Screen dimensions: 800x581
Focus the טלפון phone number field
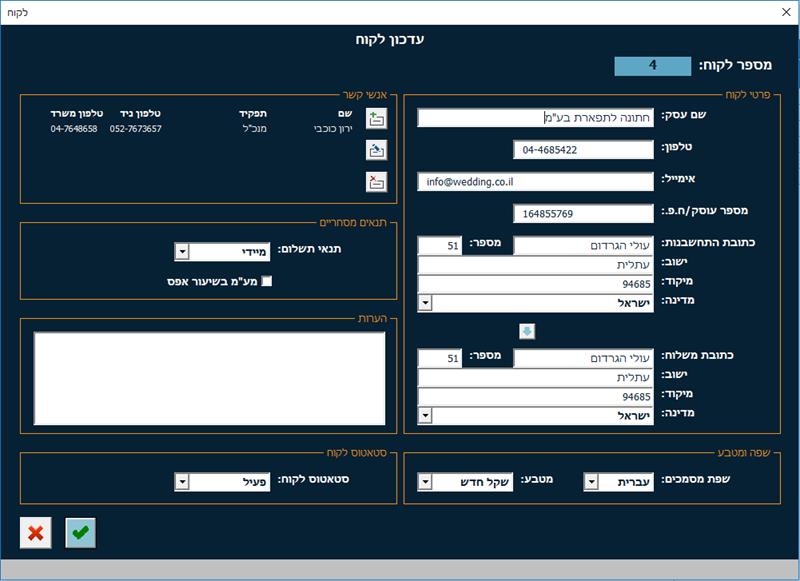pos(583,150)
